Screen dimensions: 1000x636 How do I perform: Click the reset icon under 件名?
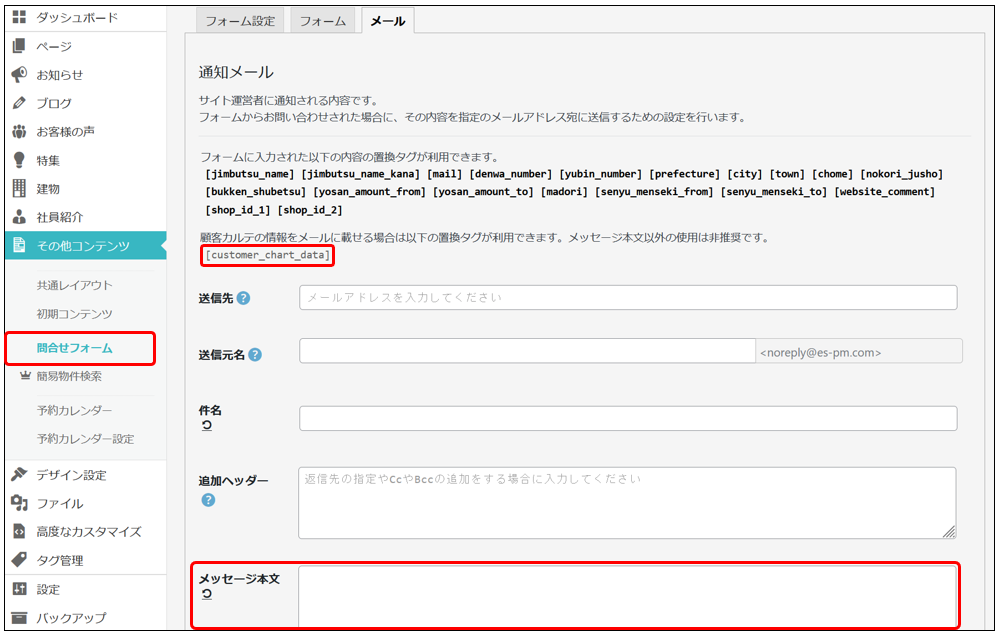click(207, 426)
